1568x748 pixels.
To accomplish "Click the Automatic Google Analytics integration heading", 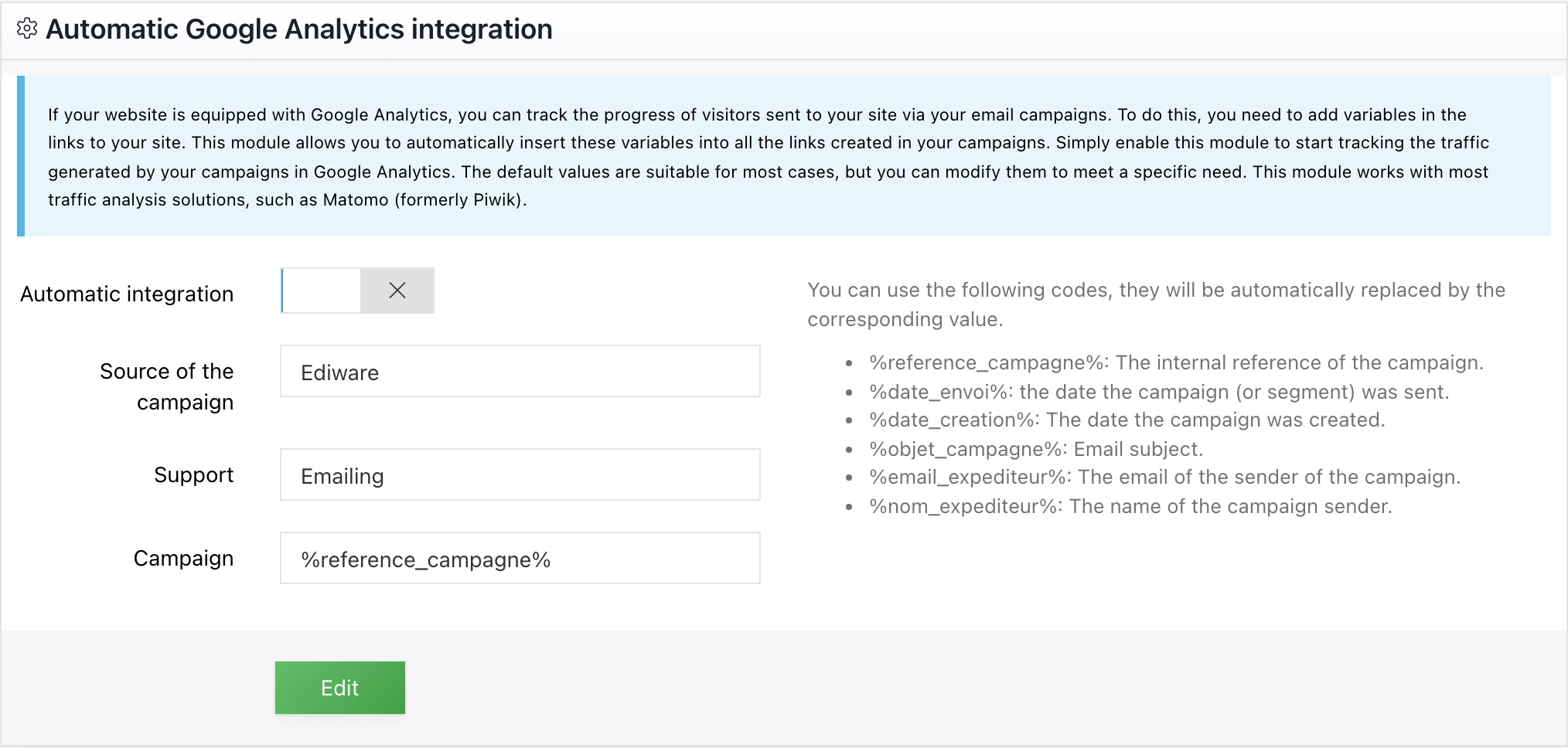I will point(299,29).
